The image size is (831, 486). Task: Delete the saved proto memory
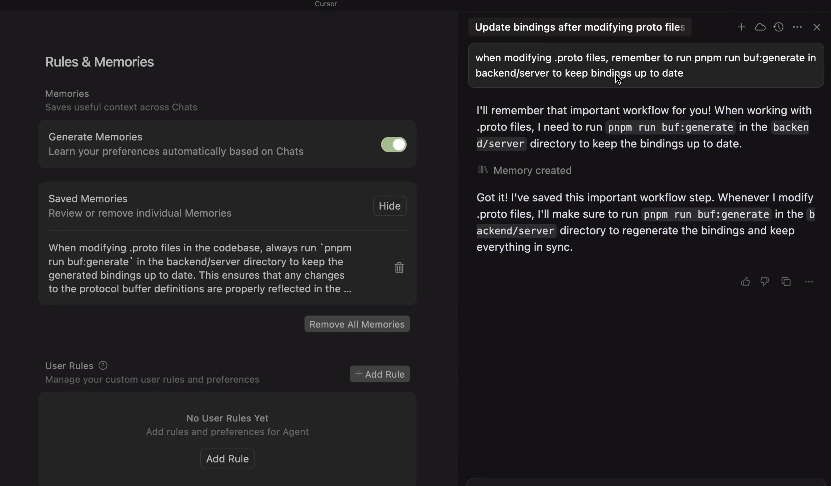point(399,268)
